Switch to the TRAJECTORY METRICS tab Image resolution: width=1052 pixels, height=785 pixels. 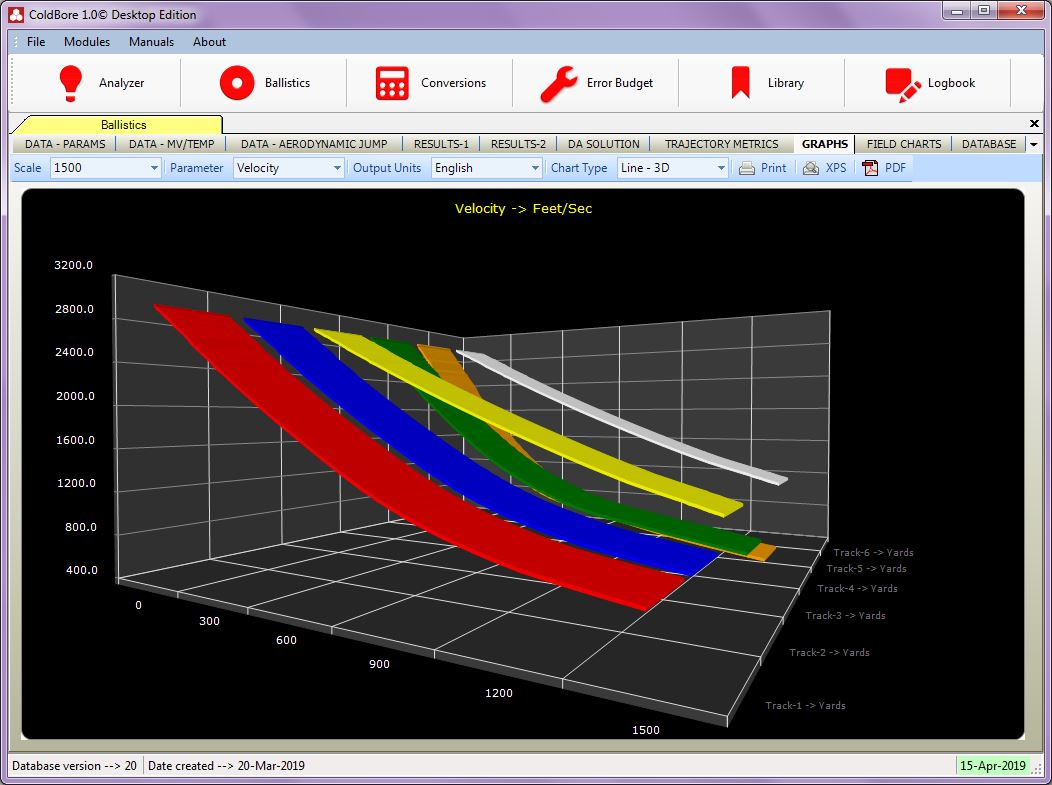(x=722, y=144)
